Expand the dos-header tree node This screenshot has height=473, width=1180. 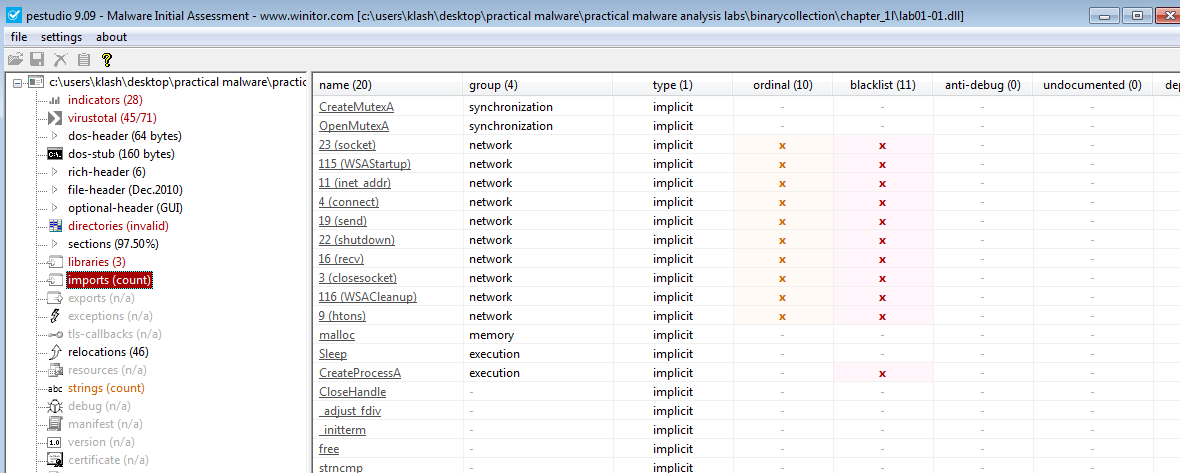click(x=53, y=136)
